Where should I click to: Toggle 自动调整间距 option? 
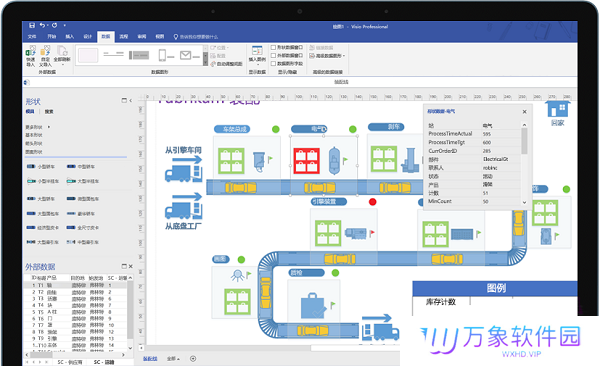click(x=227, y=64)
